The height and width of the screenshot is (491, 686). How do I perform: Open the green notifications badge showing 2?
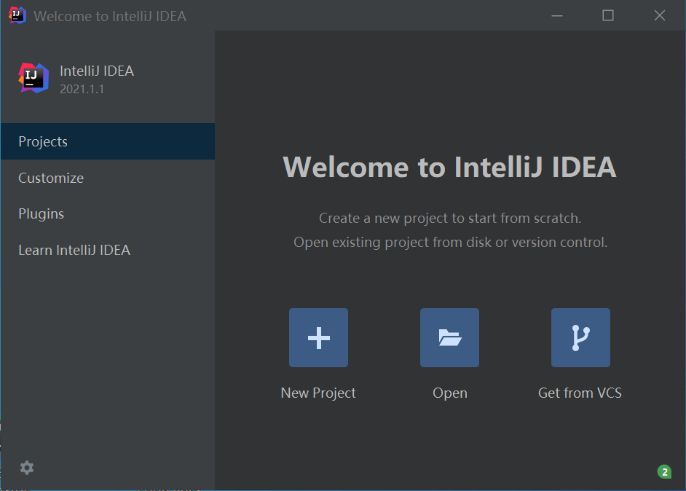pos(664,472)
